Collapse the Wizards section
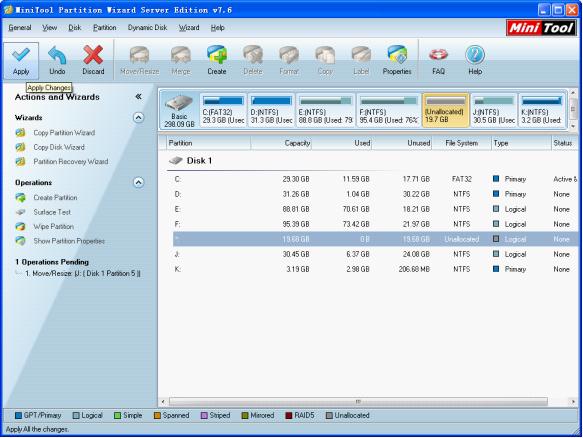Screen dimensions: 583x438 [138, 118]
